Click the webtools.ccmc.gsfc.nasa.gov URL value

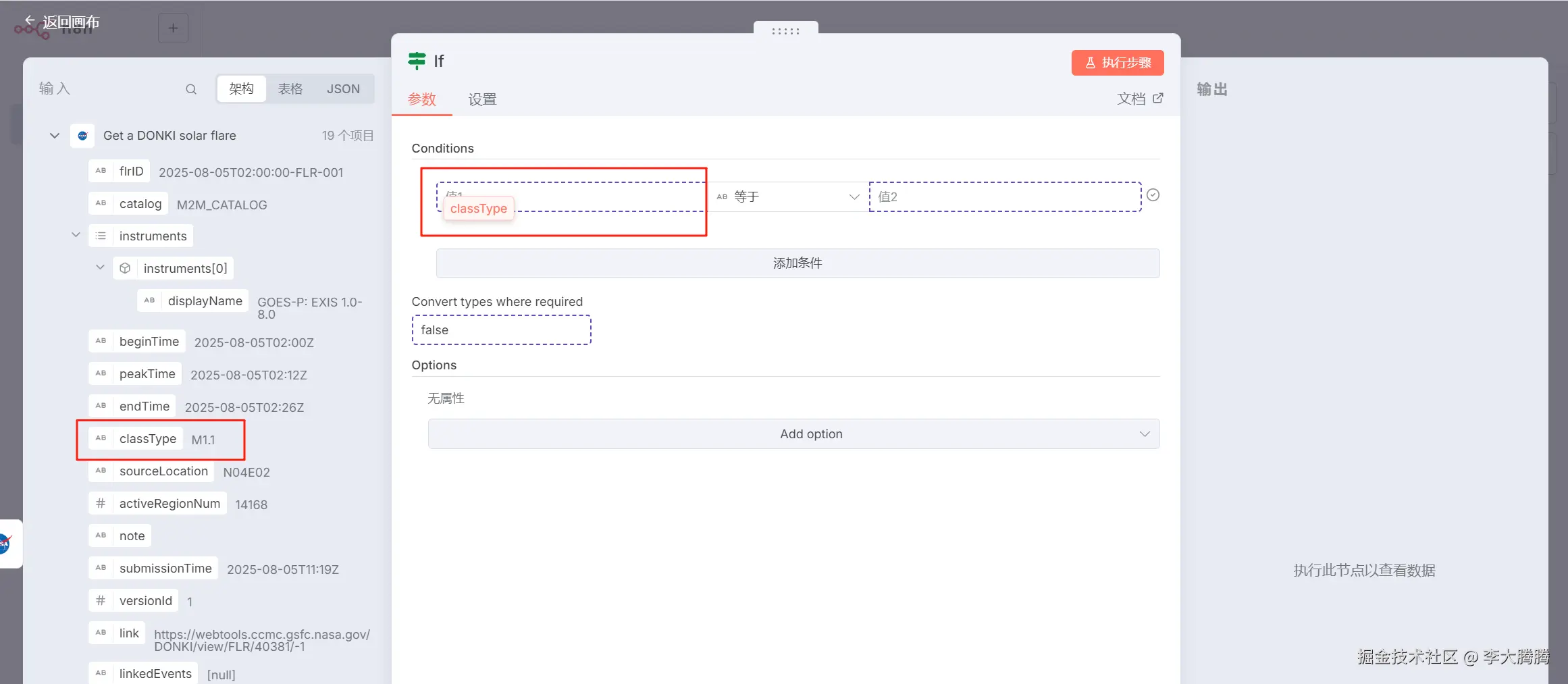[x=262, y=641]
